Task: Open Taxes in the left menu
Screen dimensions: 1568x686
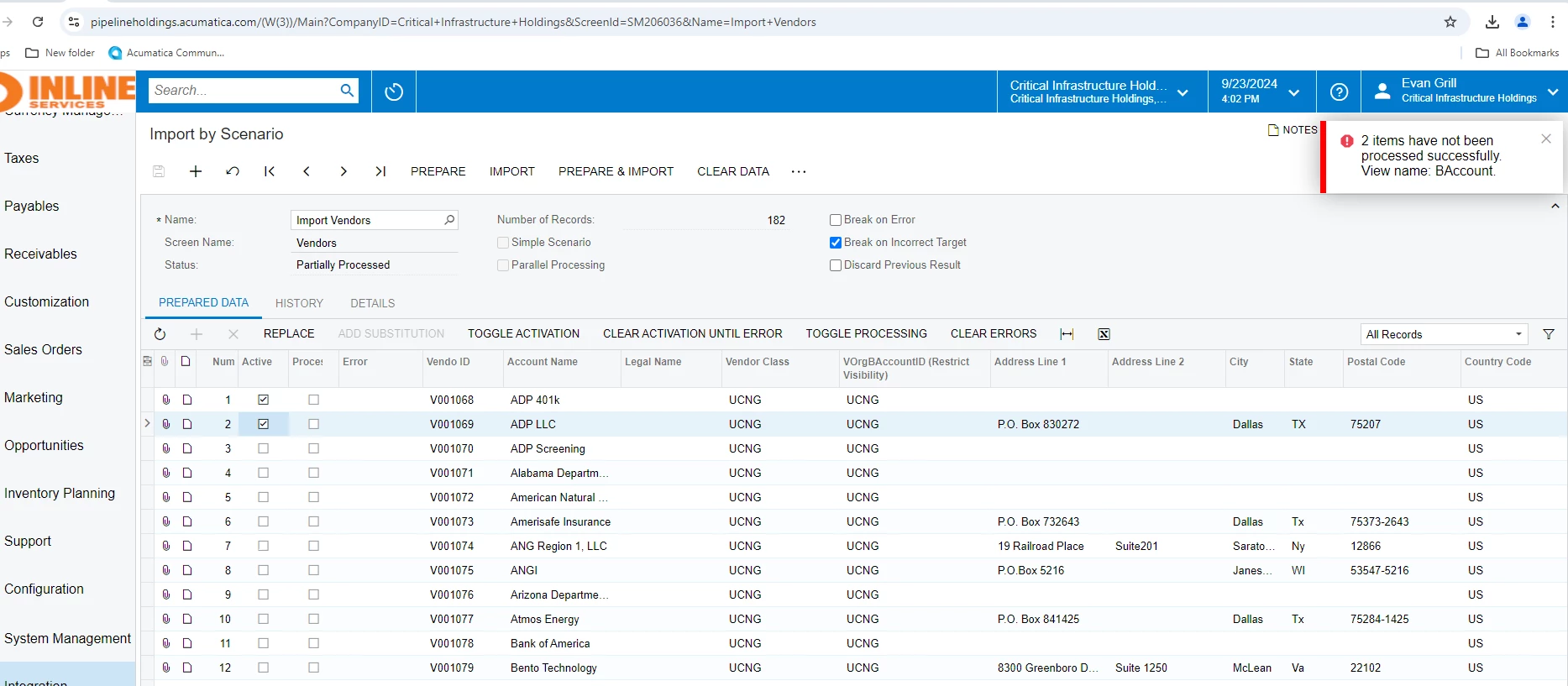Action: tap(22, 159)
